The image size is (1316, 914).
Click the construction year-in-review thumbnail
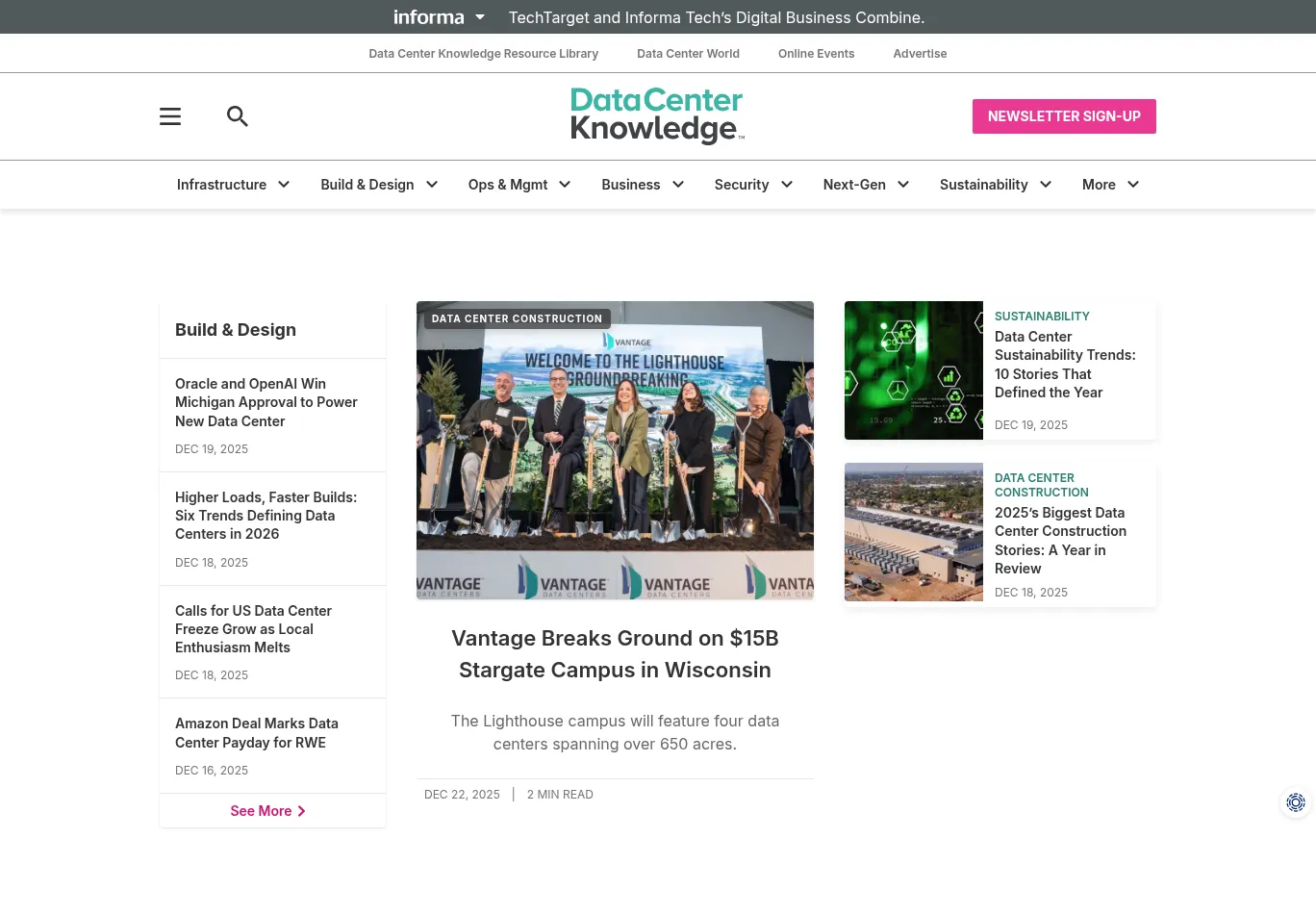click(x=913, y=532)
